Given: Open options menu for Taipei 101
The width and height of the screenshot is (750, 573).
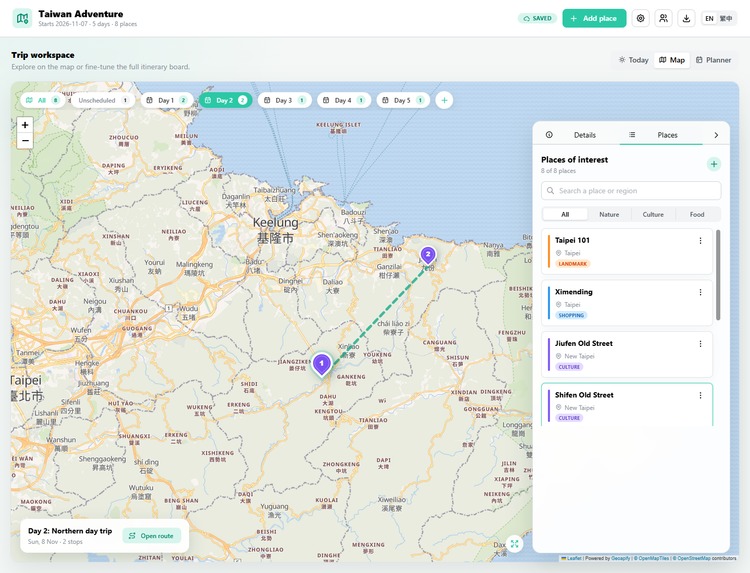Looking at the screenshot, I should point(700,241).
